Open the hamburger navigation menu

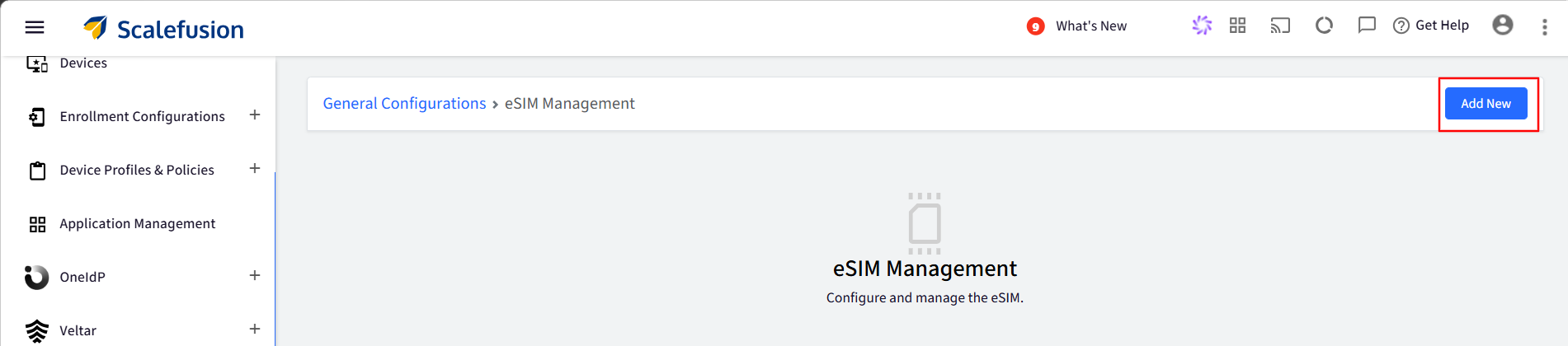point(35,27)
